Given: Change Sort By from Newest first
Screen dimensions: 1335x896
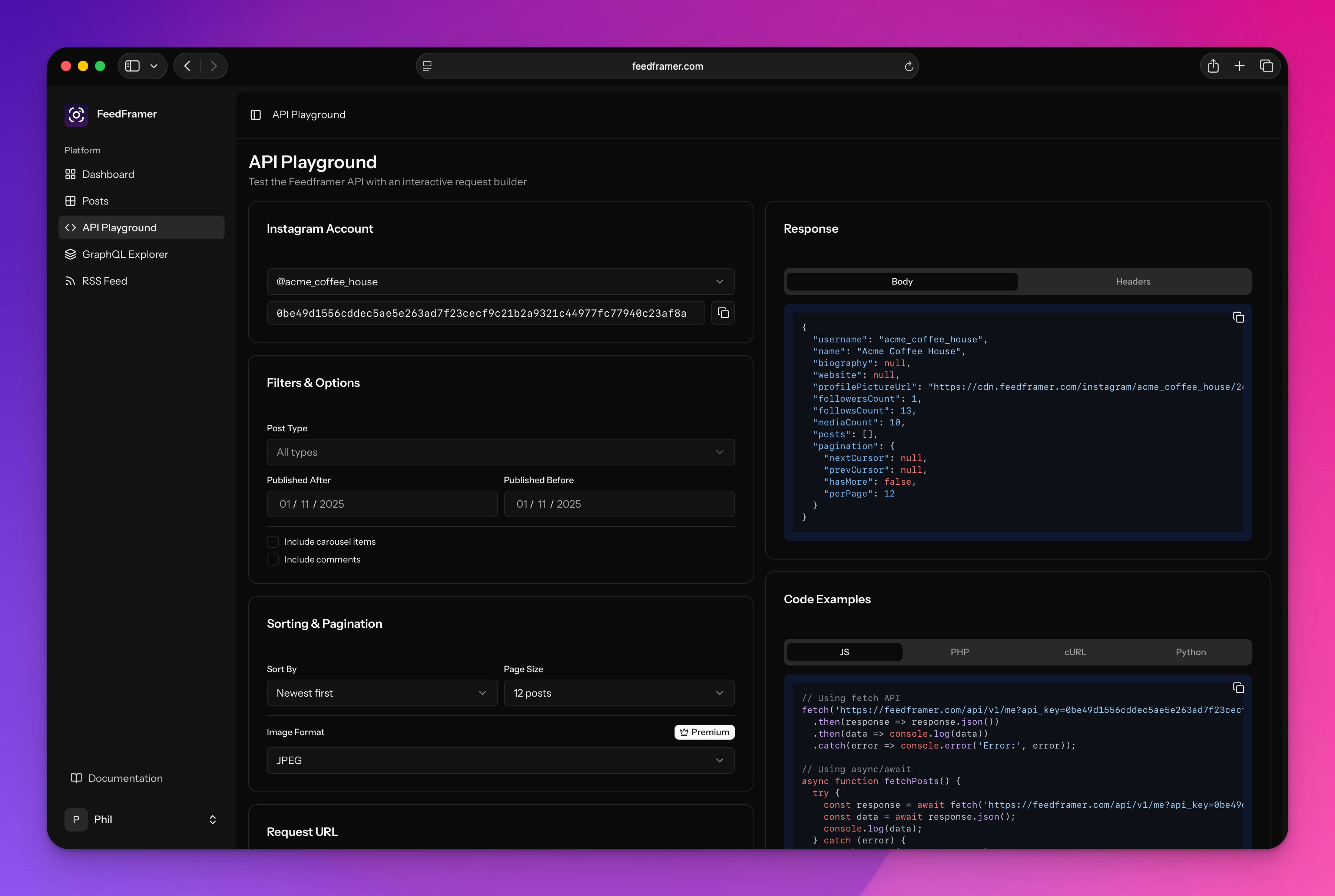Looking at the screenshot, I should coord(381,693).
